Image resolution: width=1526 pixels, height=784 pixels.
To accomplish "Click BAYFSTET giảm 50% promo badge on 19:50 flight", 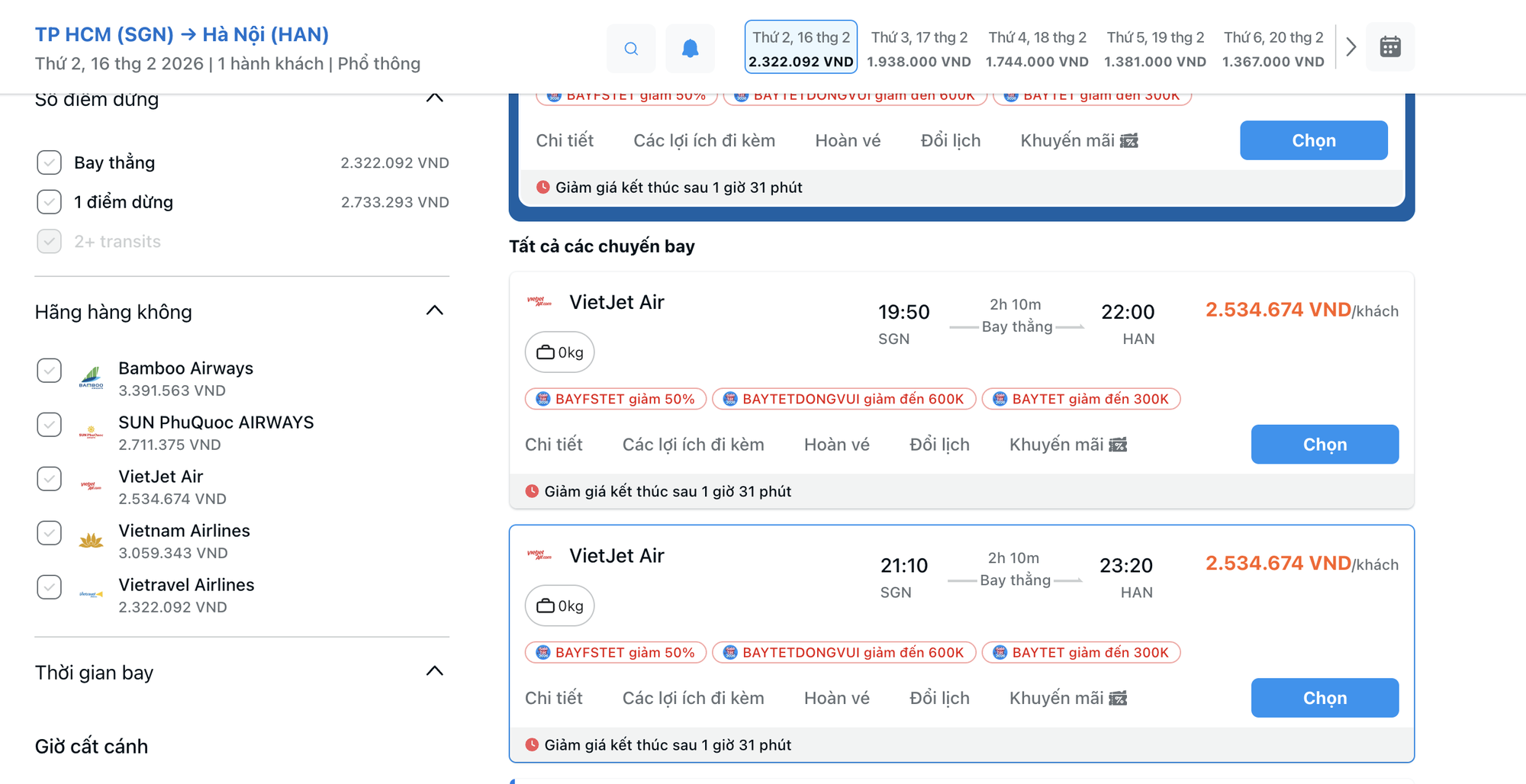I will [x=616, y=399].
